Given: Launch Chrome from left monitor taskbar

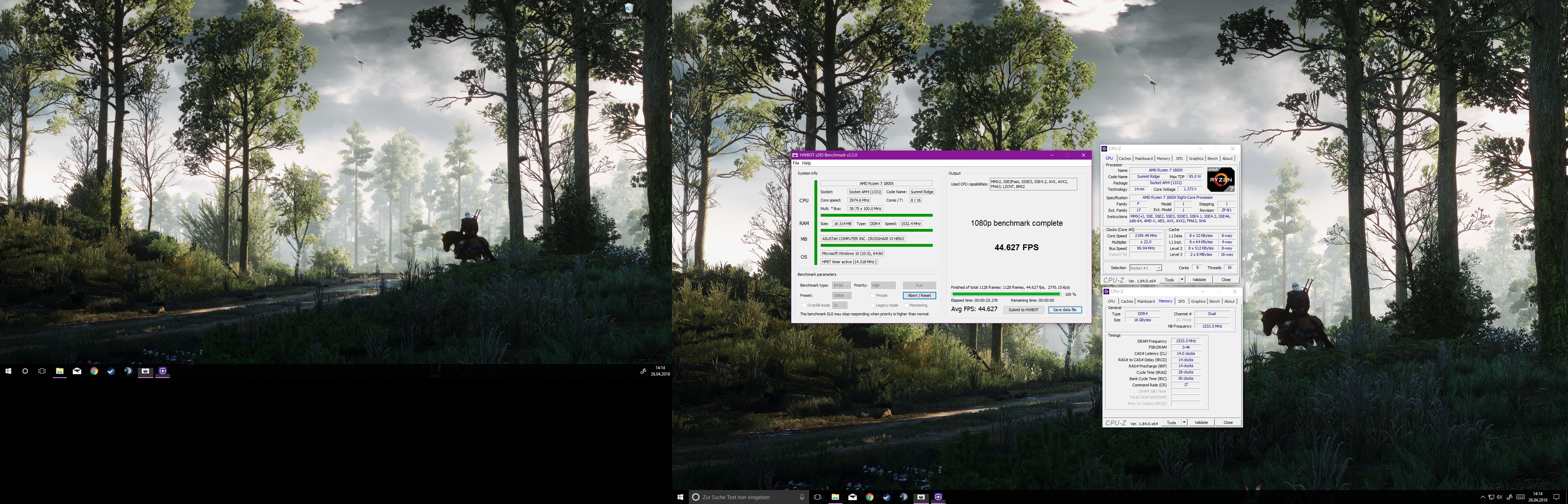Looking at the screenshot, I should pyautogui.click(x=94, y=371).
